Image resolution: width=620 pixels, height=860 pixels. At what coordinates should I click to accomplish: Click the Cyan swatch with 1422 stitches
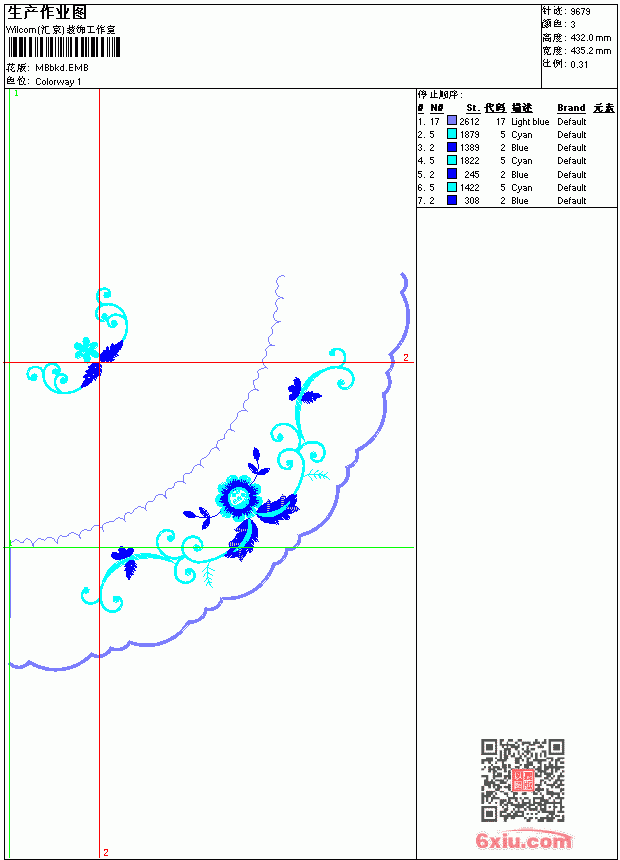pyautogui.click(x=452, y=187)
